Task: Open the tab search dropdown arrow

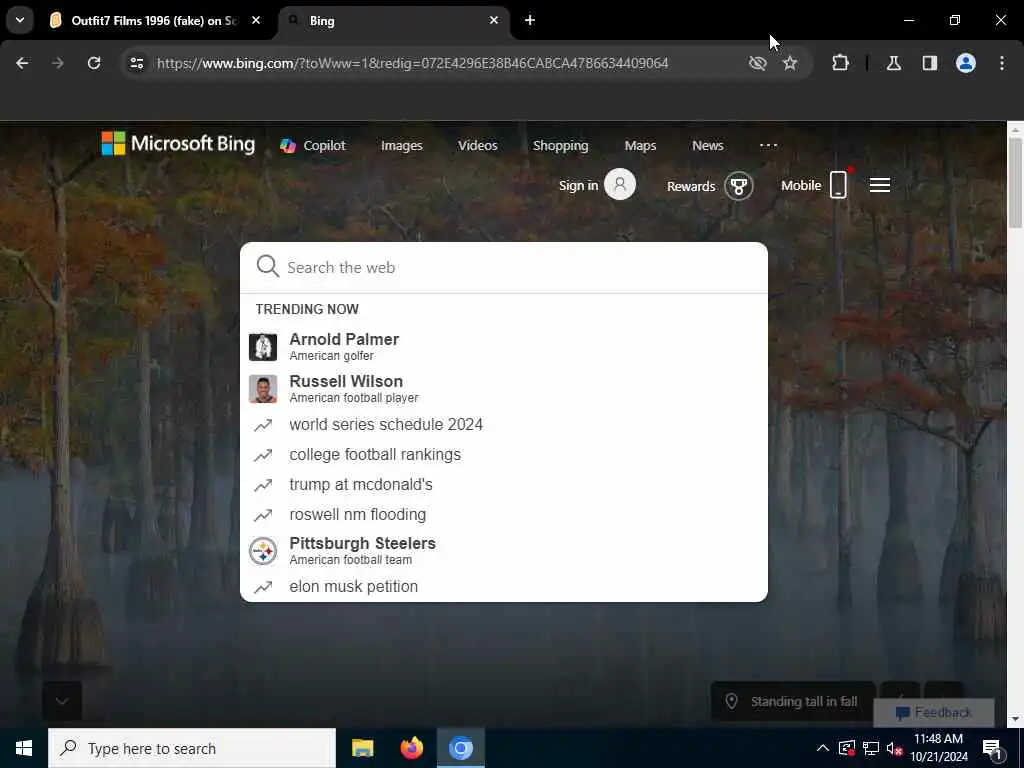Action: pos(20,20)
